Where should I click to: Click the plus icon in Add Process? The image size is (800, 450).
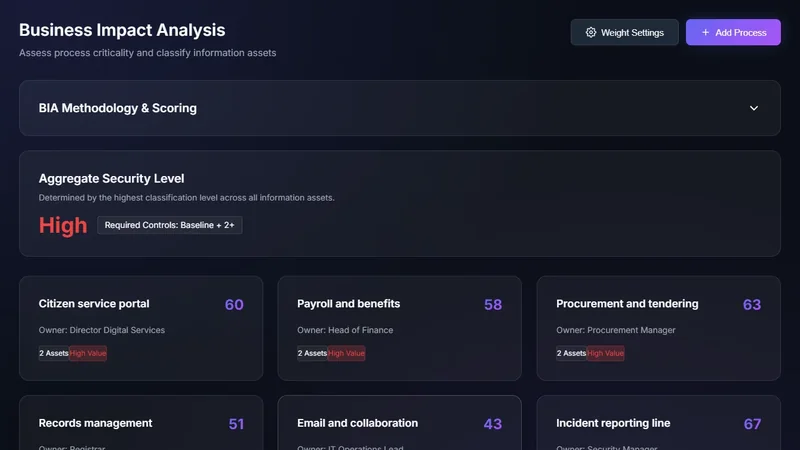coord(705,32)
